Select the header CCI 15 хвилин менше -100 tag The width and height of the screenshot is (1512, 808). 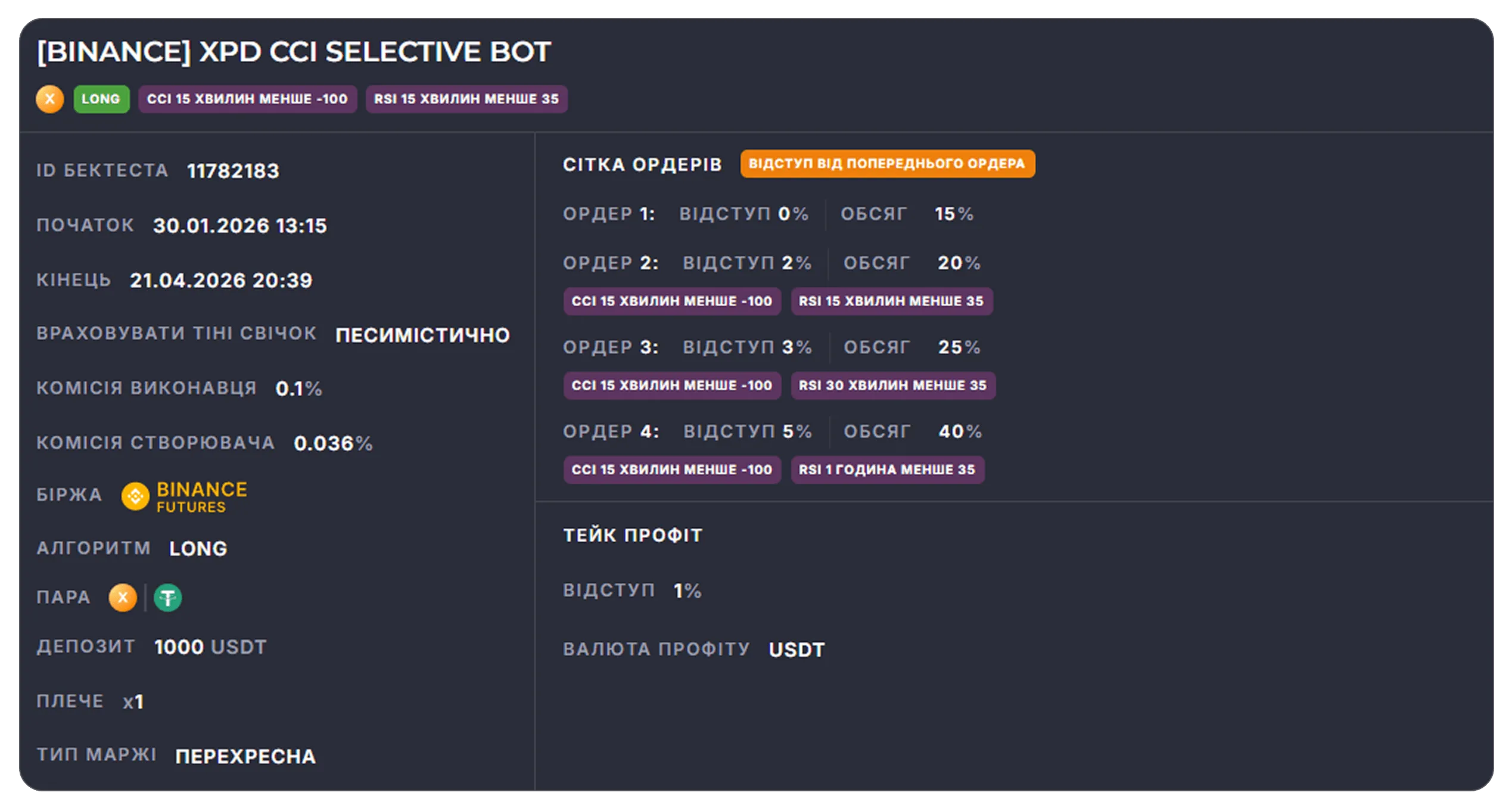pyautogui.click(x=247, y=99)
